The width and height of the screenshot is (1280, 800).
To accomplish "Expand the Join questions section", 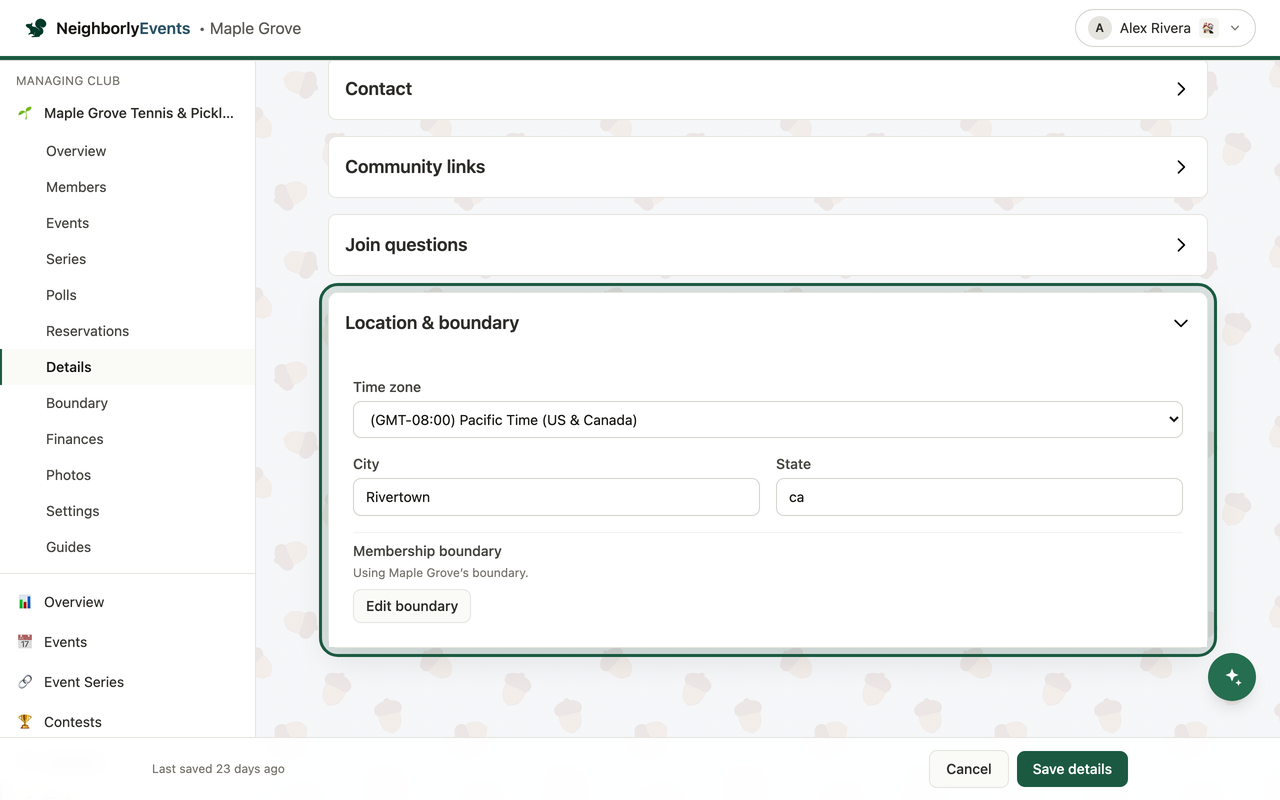I will click(x=768, y=245).
